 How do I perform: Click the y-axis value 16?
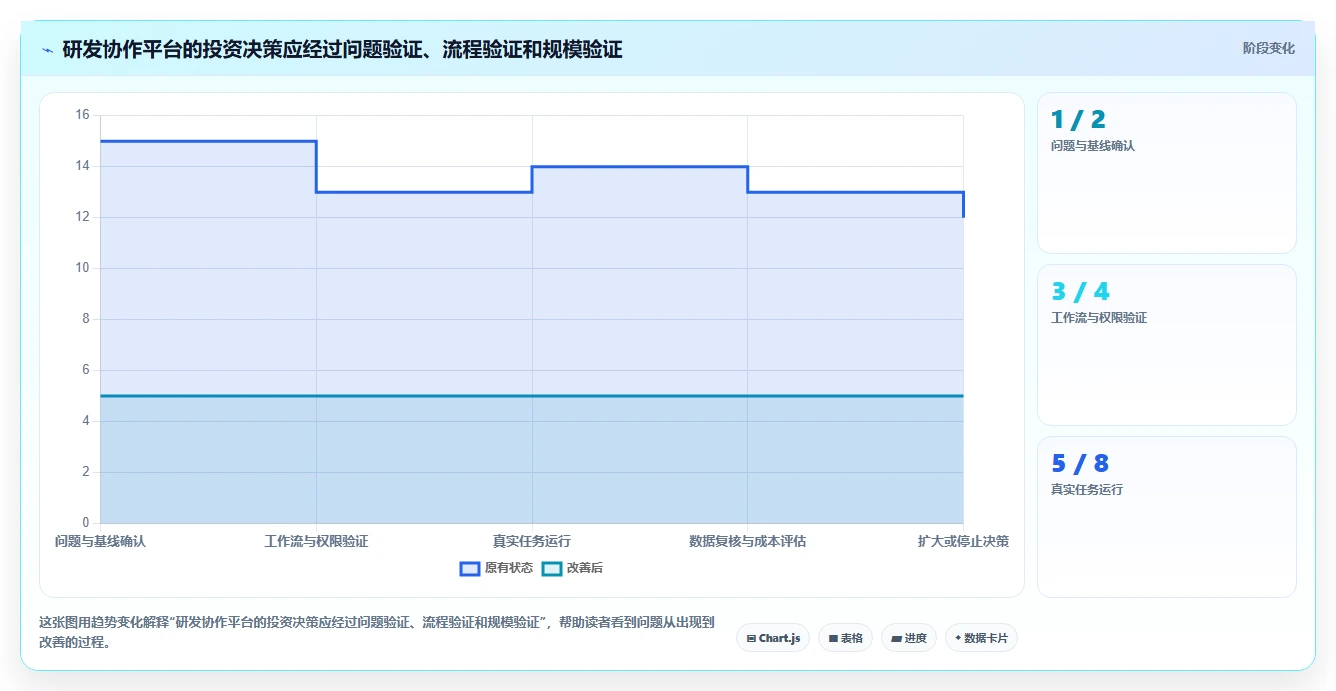[x=82, y=115]
